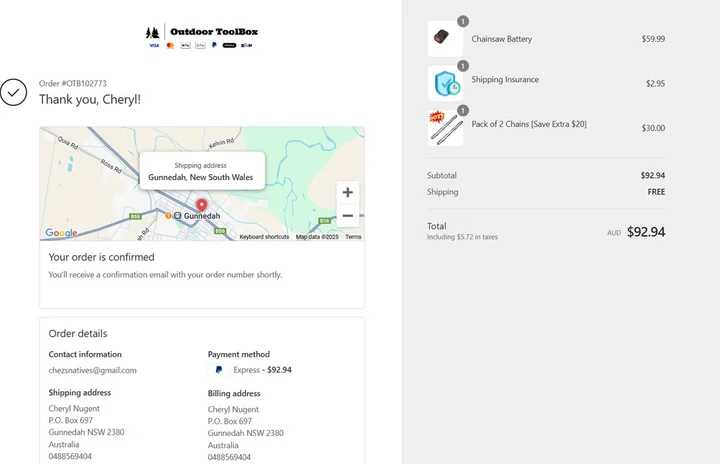Click the Visa card icon in header
This screenshot has height=464, width=720.
point(154,46)
